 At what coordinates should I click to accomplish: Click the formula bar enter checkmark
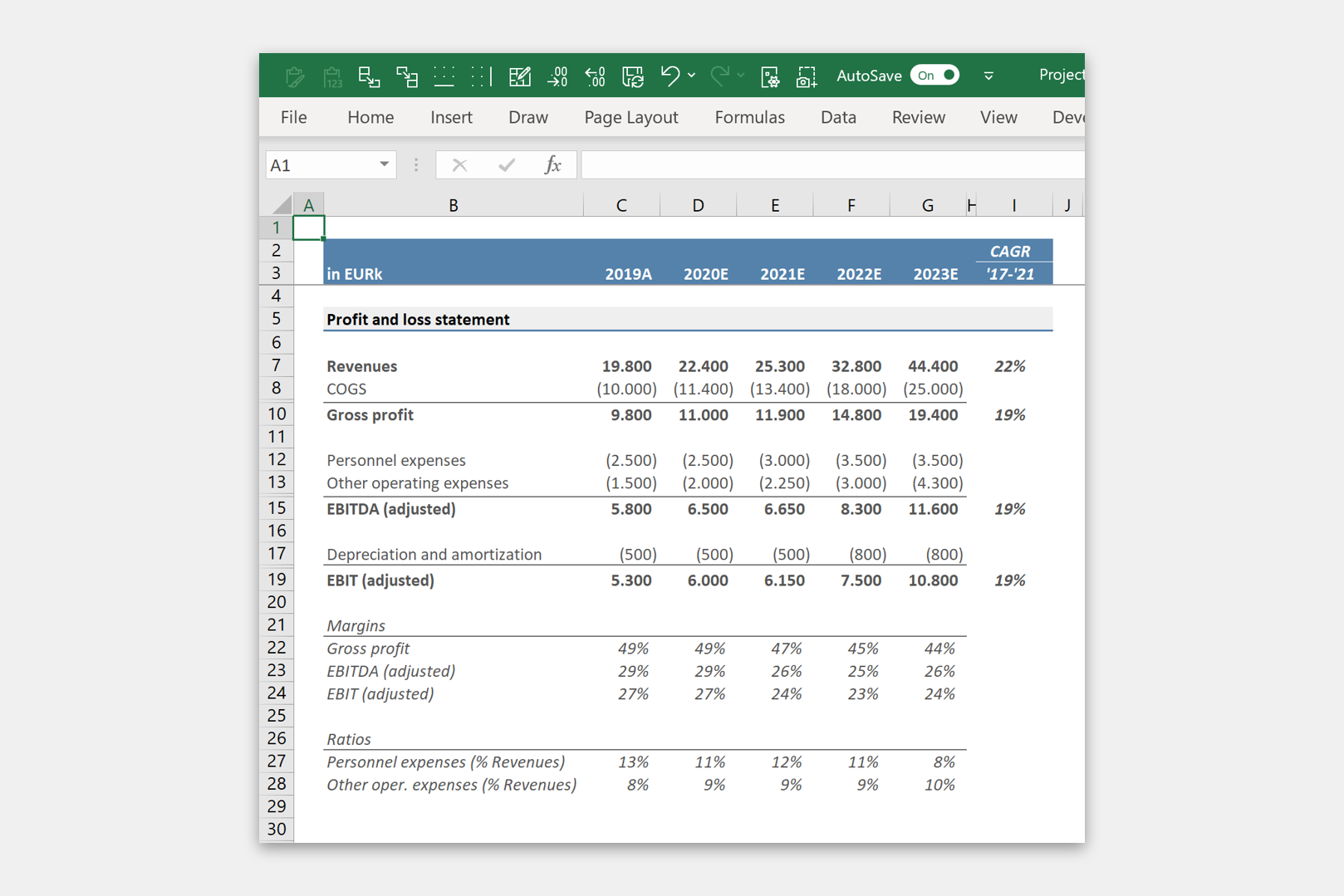pyautogui.click(x=506, y=165)
